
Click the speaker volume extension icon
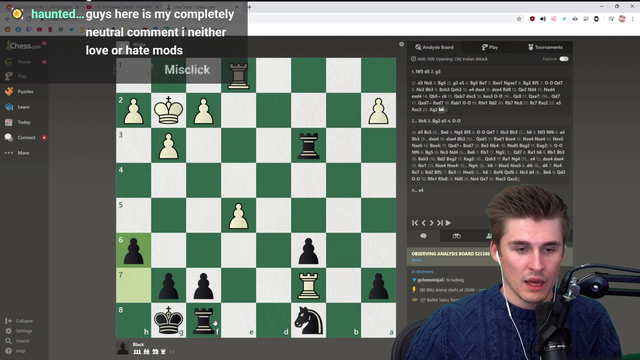[x=543, y=19]
